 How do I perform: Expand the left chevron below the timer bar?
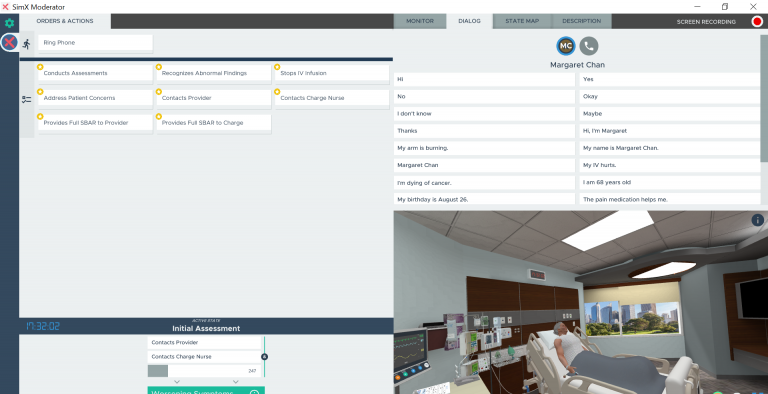(177, 382)
